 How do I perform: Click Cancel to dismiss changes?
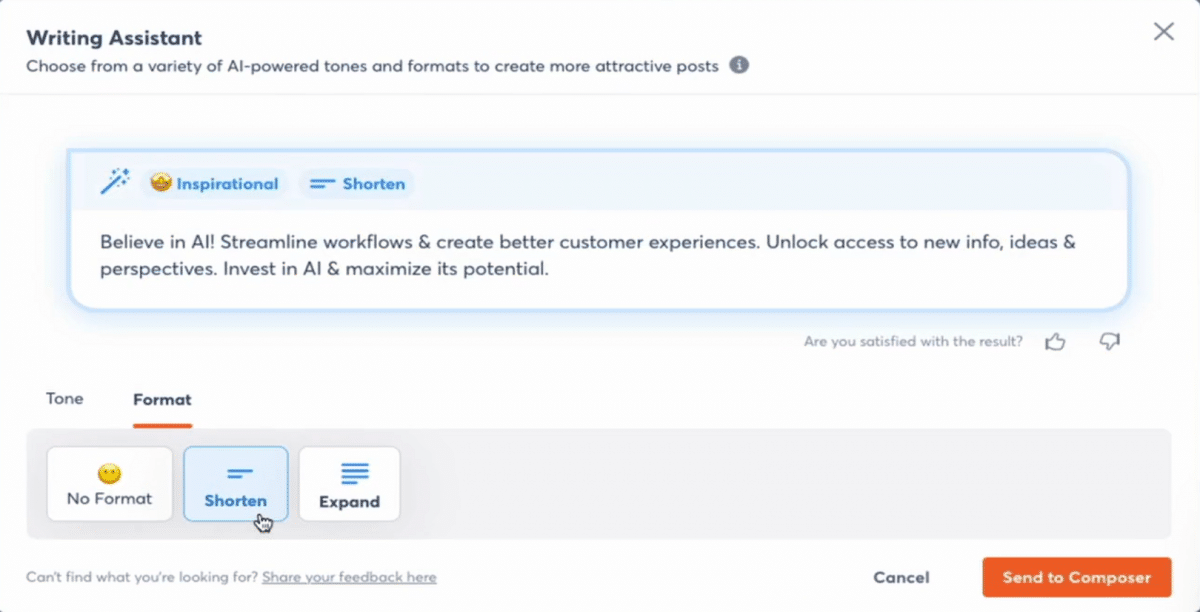(x=901, y=577)
